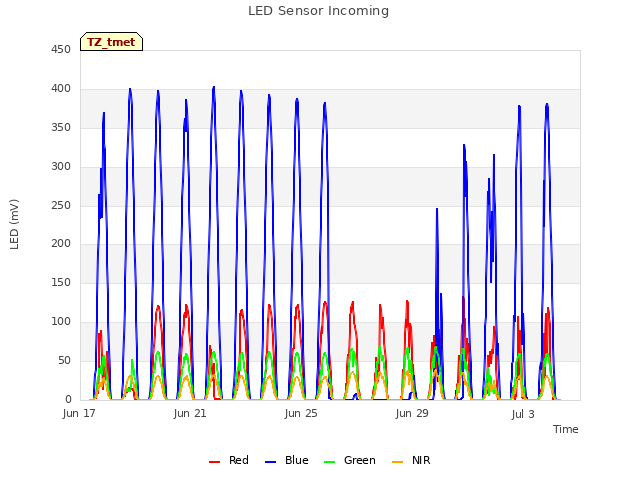The width and height of the screenshot is (640, 480).
Task: Click the 250 y-axis tick label
Action: click(x=61, y=205)
